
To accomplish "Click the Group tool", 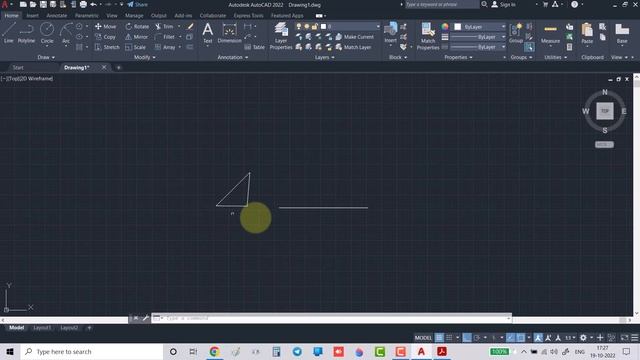I will (516, 33).
